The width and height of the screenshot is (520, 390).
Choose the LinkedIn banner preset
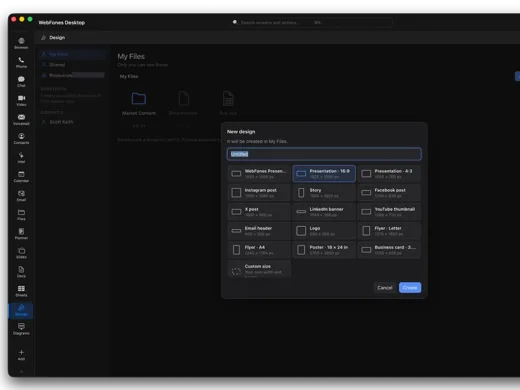pyautogui.click(x=324, y=212)
